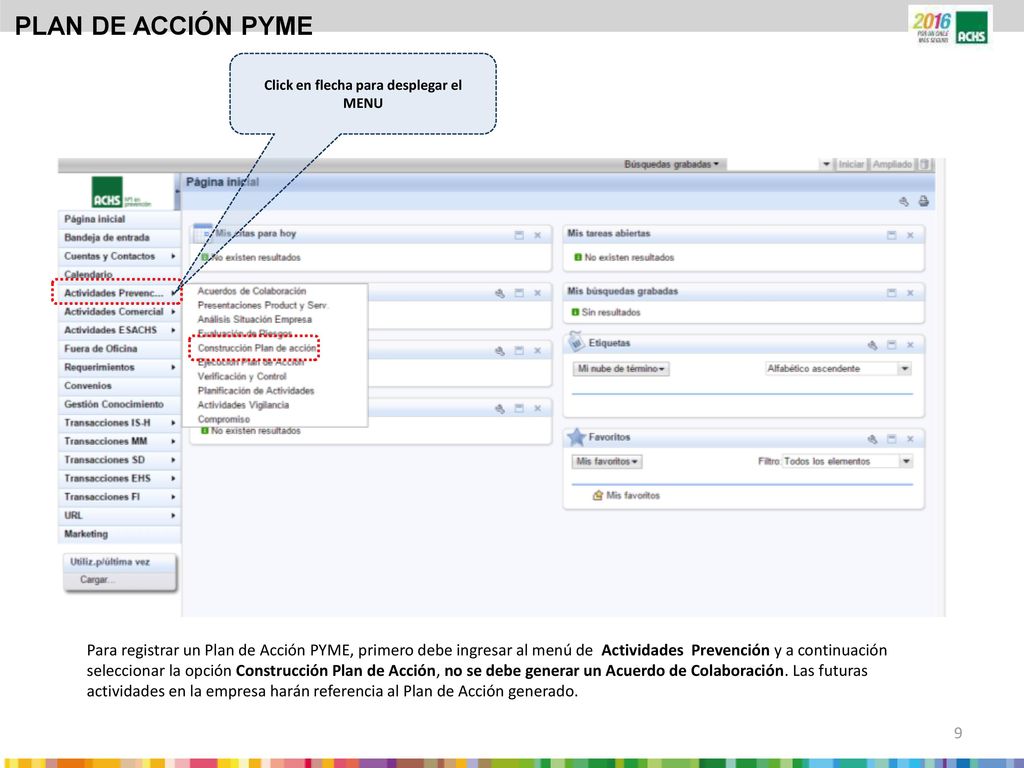The image size is (1024, 768).
Task: Select Verificación y Control
Action: coord(242,376)
